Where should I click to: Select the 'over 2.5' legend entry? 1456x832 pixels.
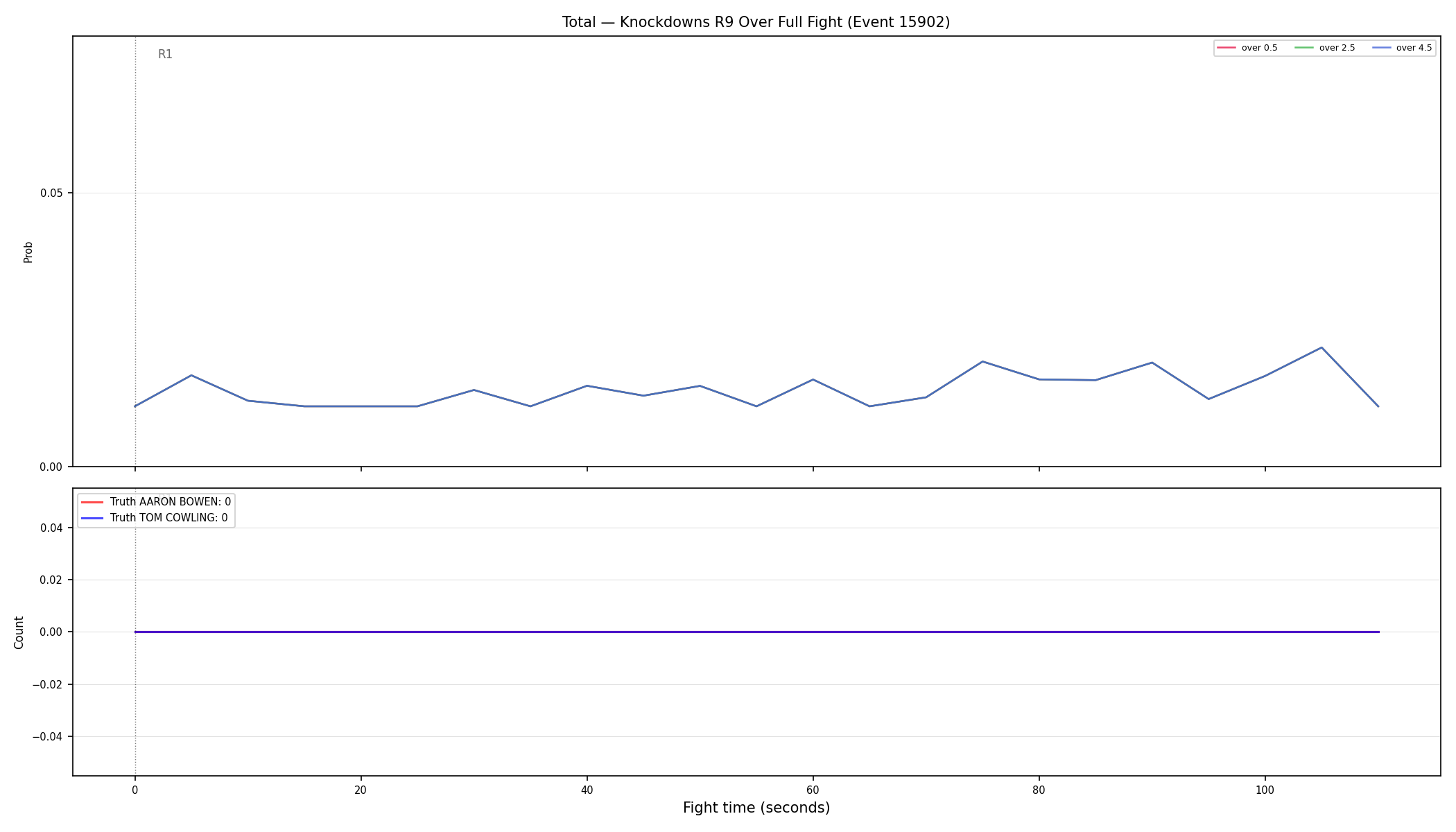click(1325, 48)
